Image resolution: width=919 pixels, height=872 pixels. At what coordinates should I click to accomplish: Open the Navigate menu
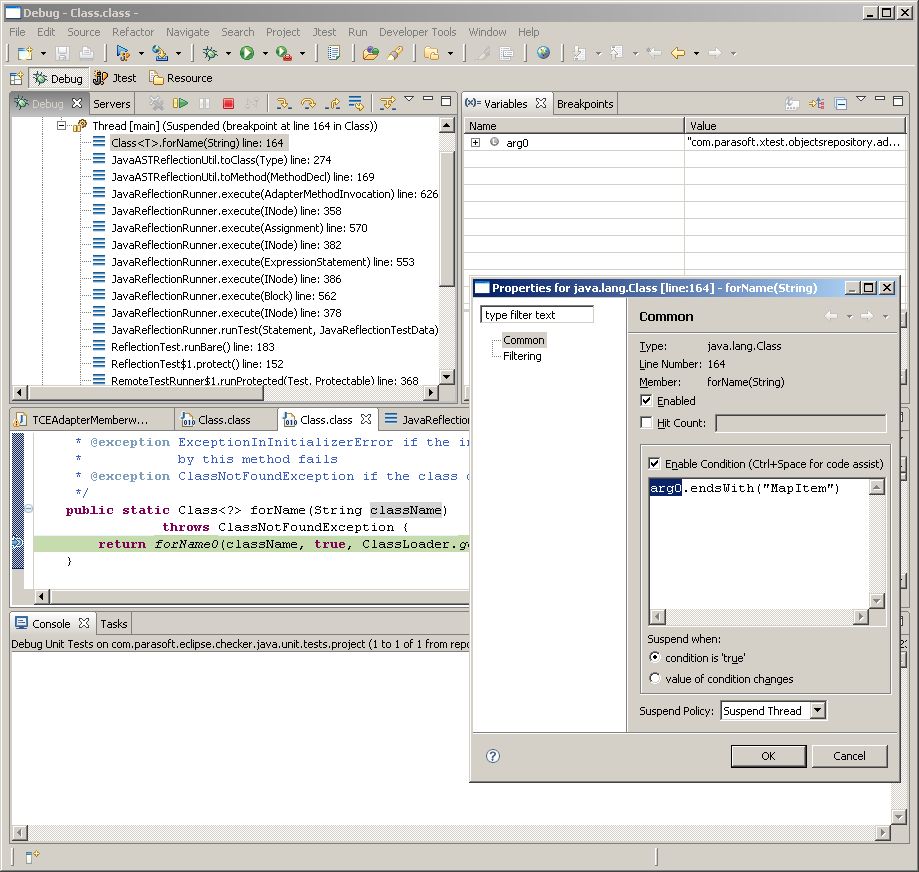tap(188, 32)
